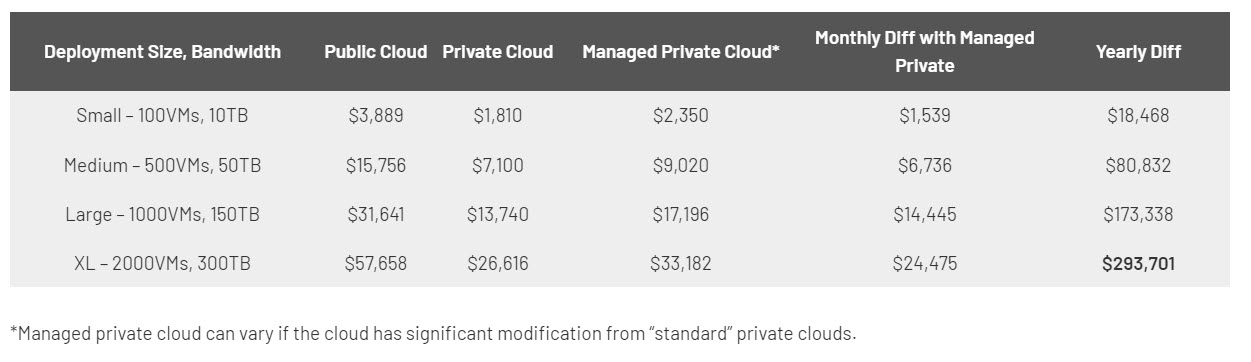This screenshot has height=362, width=1251.
Task: Click the $57,658 public cloud cell
Action: point(376,264)
